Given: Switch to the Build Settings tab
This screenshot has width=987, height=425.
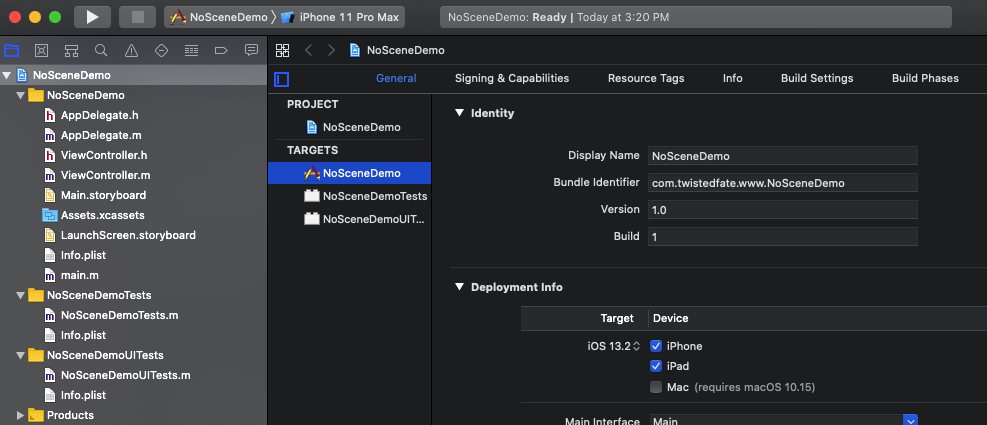Looking at the screenshot, I should coord(817,78).
